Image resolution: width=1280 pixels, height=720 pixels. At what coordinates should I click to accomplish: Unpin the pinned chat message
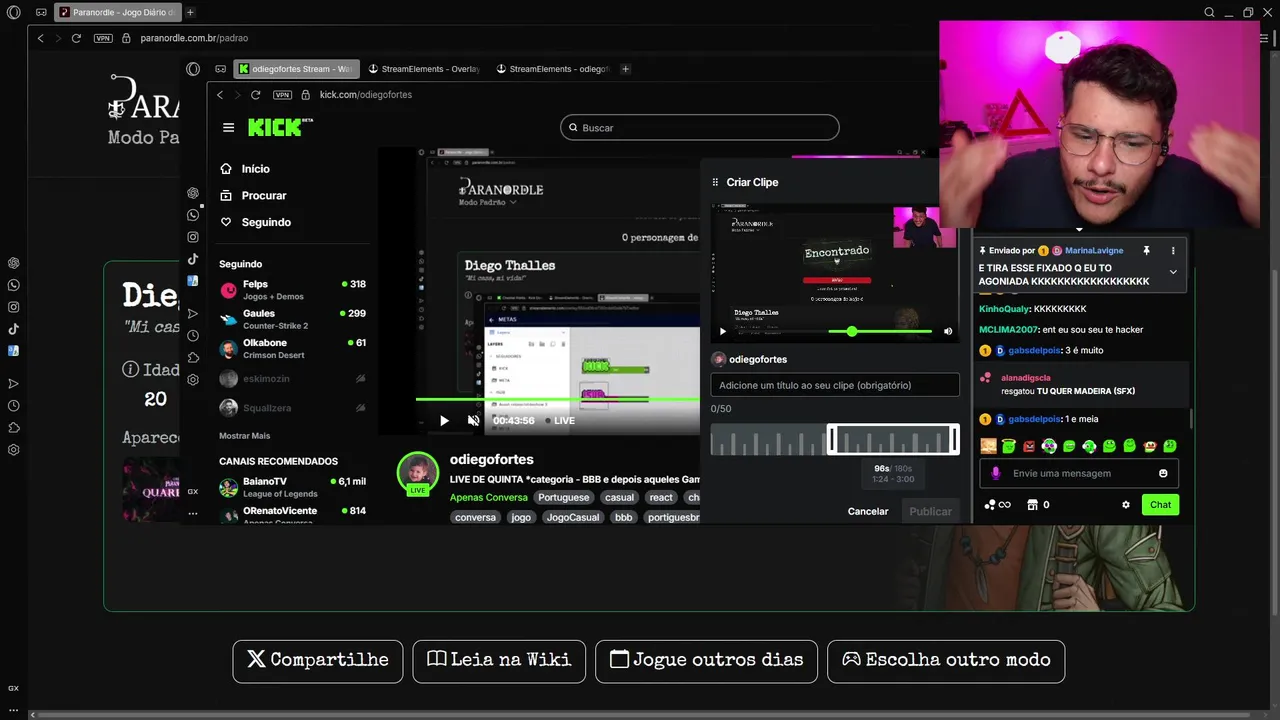(1146, 251)
